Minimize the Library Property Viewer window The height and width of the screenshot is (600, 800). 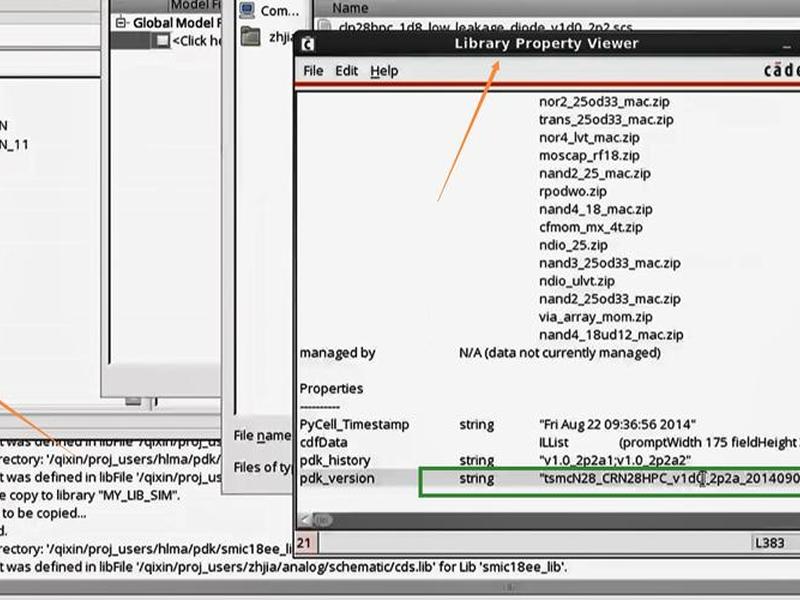[x=787, y=45]
